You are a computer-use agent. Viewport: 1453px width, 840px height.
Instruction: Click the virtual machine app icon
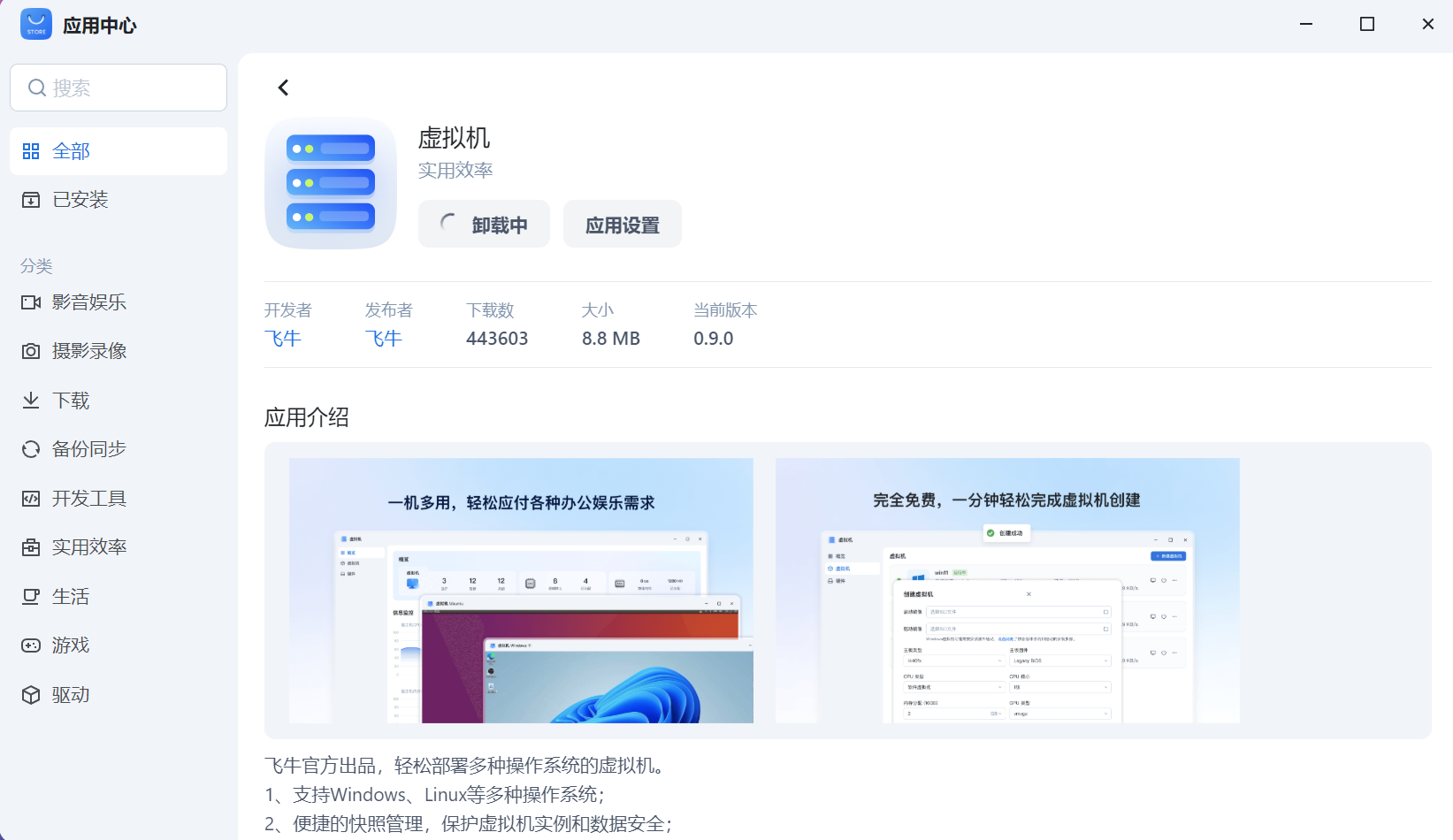(x=331, y=183)
